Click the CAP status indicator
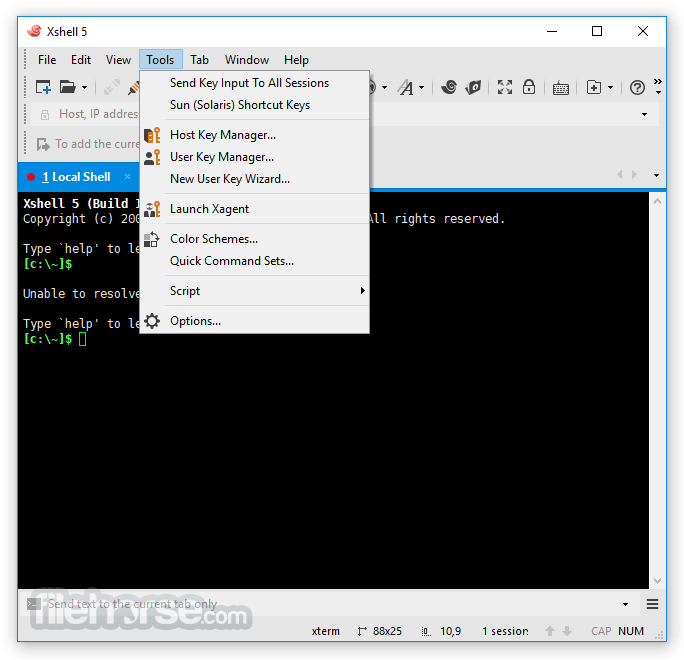This screenshot has height=660, width=684. 601,631
